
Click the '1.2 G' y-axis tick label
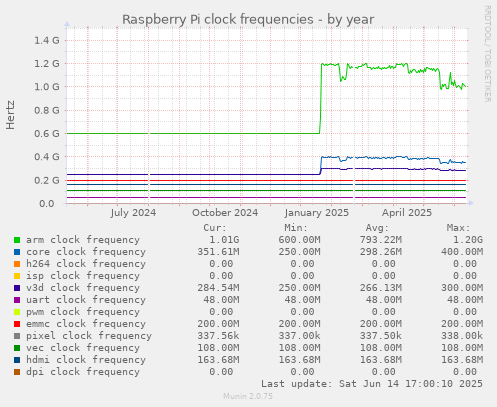pyautogui.click(x=47, y=64)
